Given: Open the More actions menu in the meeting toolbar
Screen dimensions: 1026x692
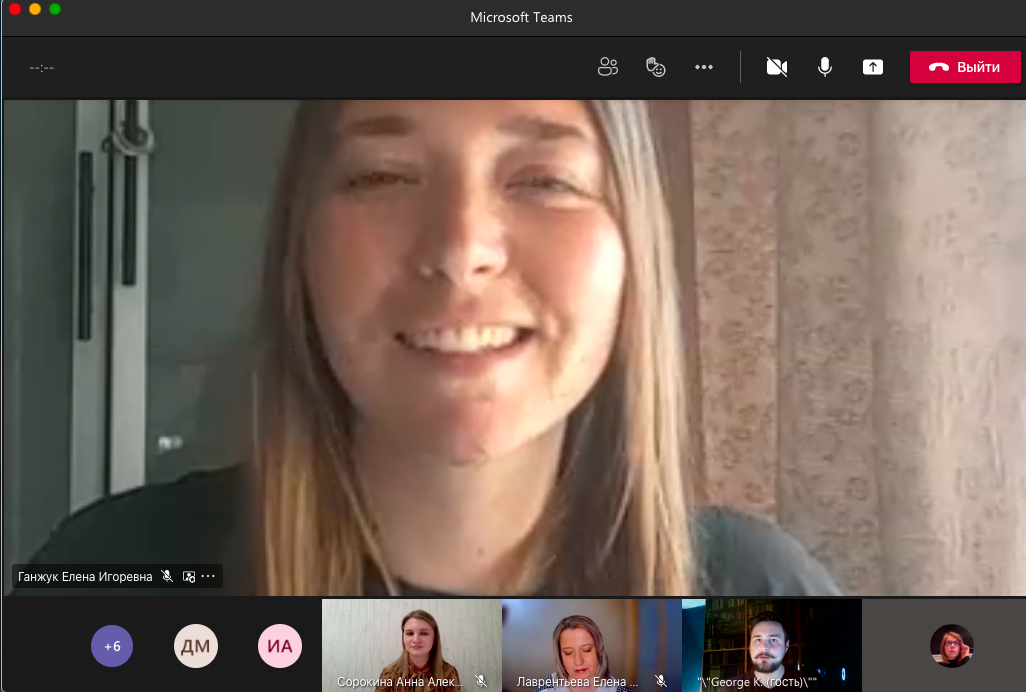Looking at the screenshot, I should tap(704, 67).
